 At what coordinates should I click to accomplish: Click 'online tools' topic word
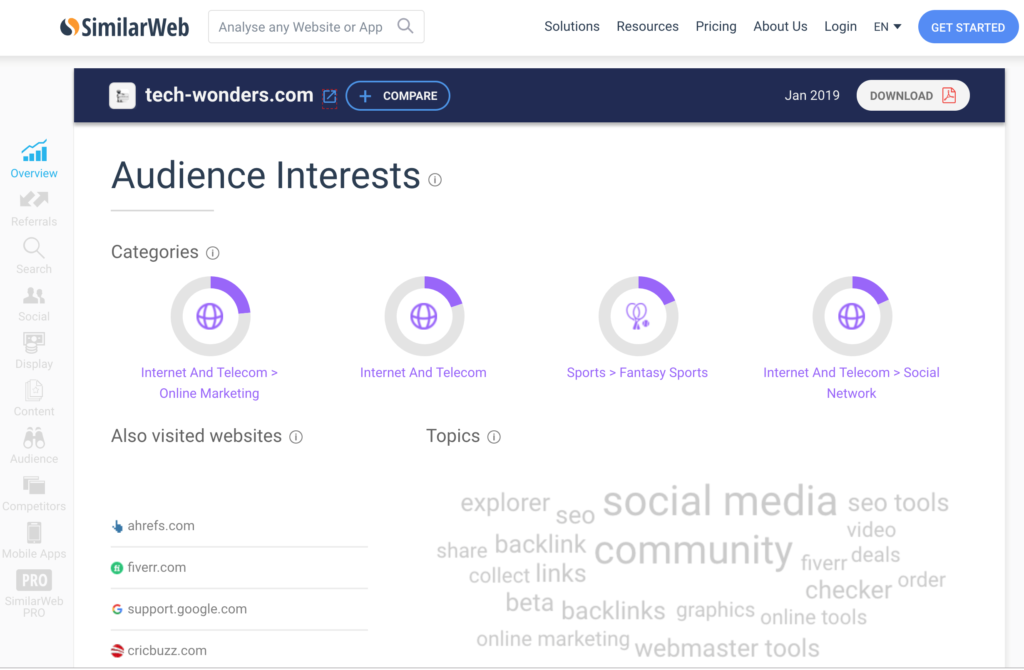coord(814,617)
